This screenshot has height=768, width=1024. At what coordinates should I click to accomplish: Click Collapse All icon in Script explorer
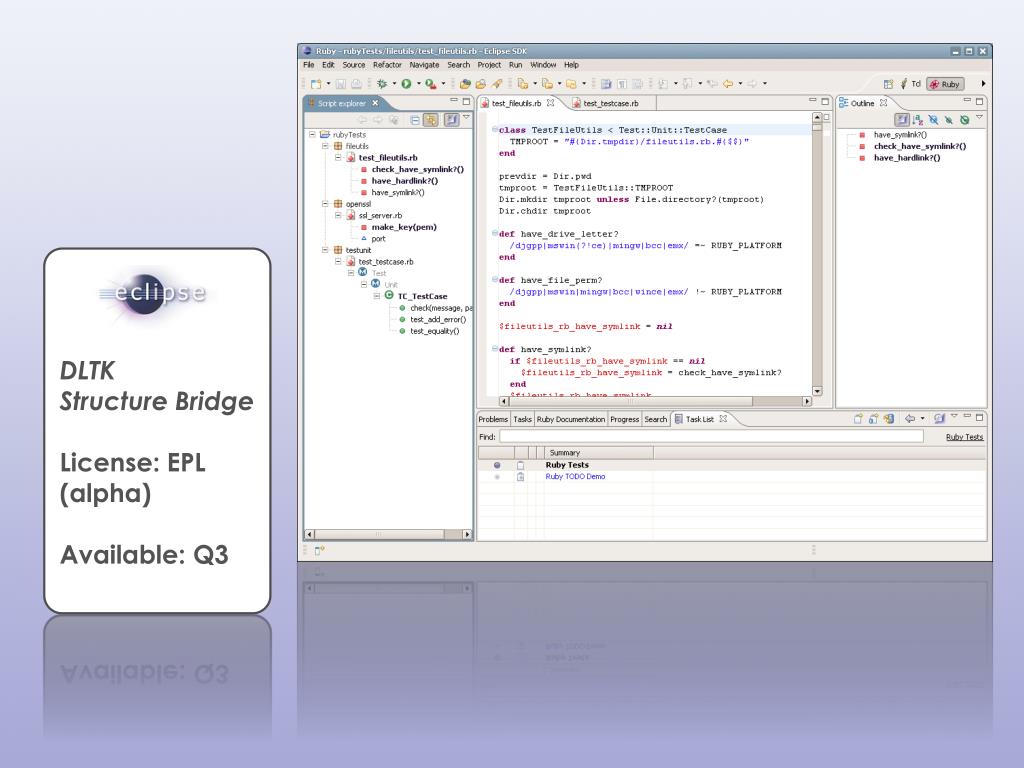point(415,120)
